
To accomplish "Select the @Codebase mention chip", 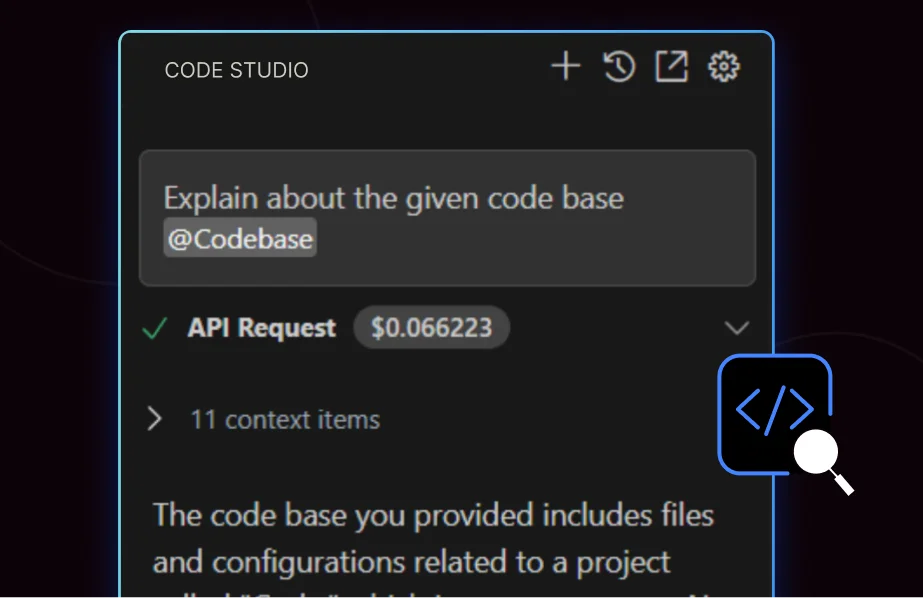I will pos(239,237).
